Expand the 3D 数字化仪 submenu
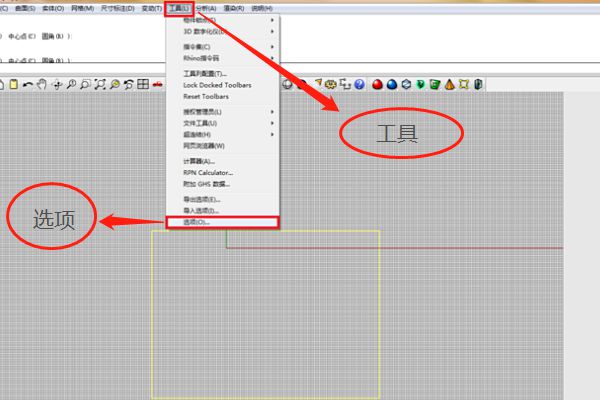The height and width of the screenshot is (400, 600). (x=222, y=31)
